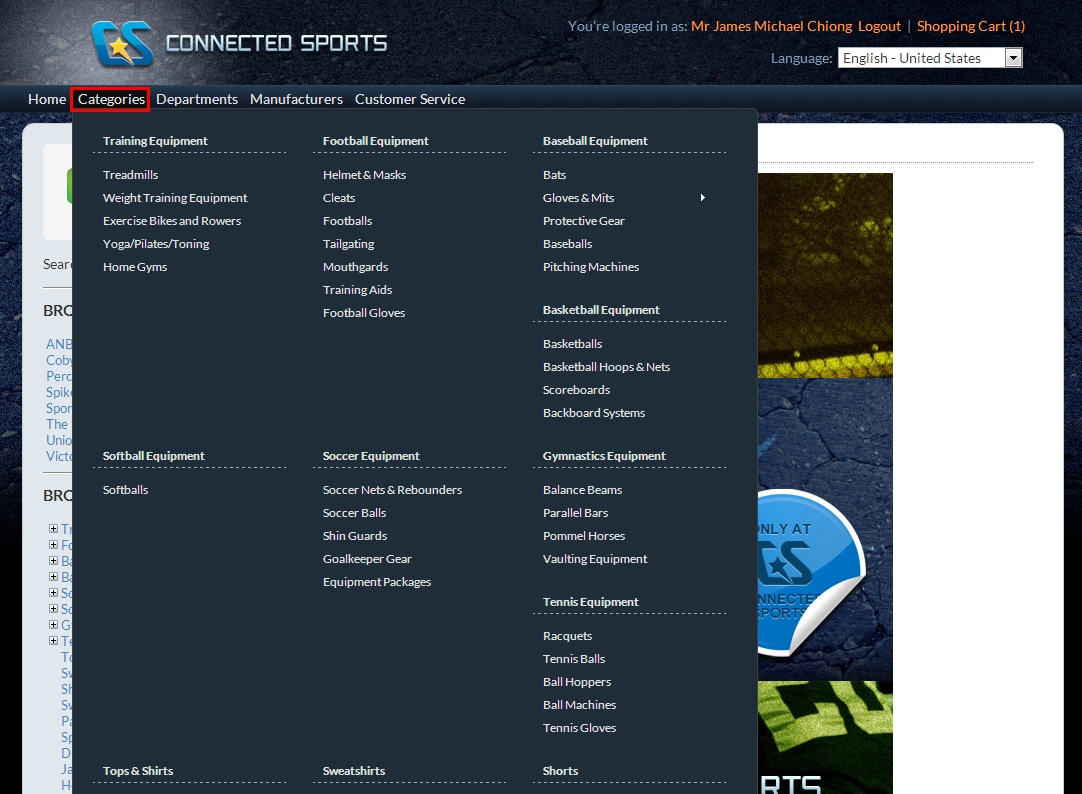Open the Departments menu
The height and width of the screenshot is (794, 1082).
click(x=197, y=99)
